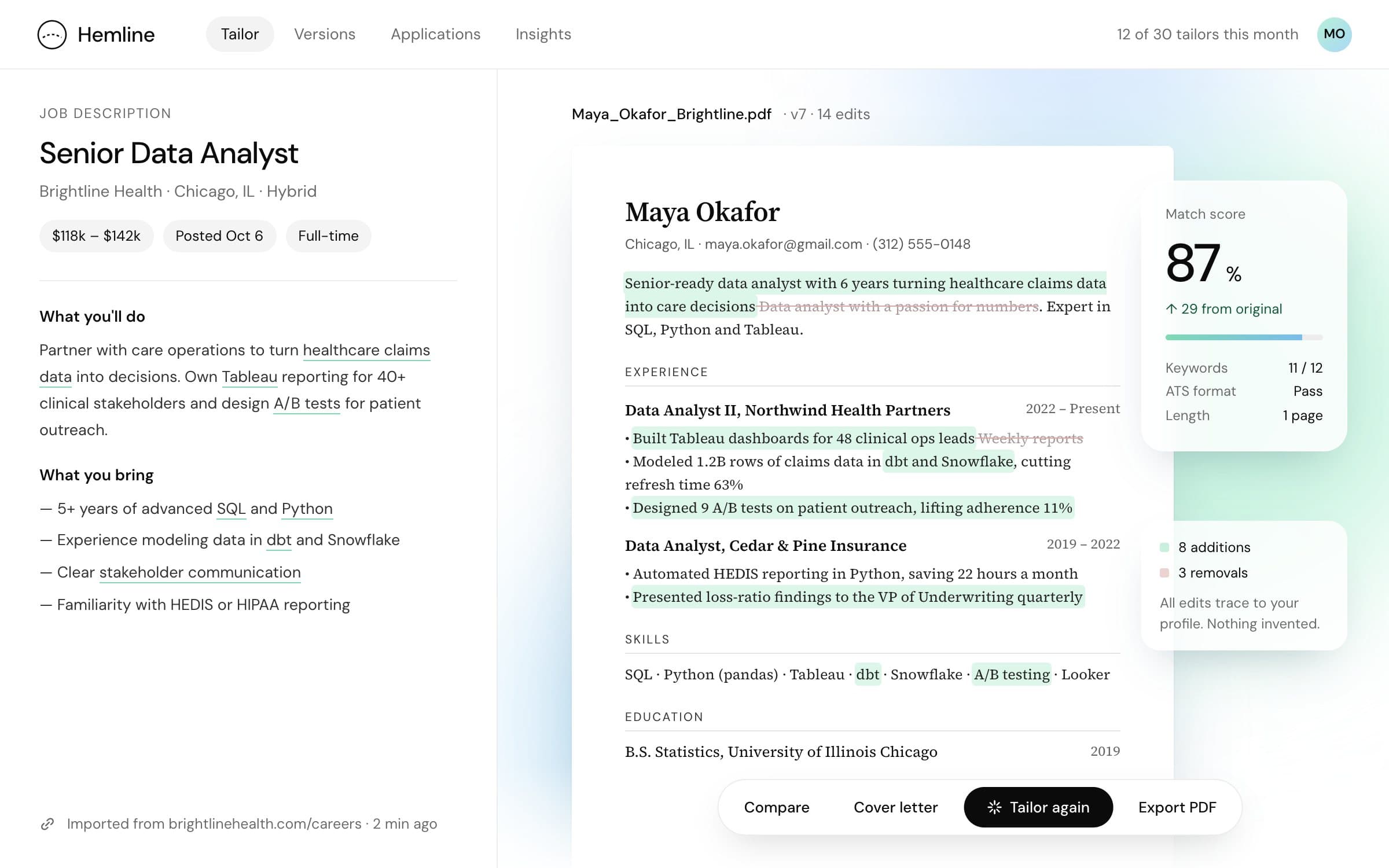Click the link icon beside Imported from
Viewport: 1389px width, 868px height.
47,823
